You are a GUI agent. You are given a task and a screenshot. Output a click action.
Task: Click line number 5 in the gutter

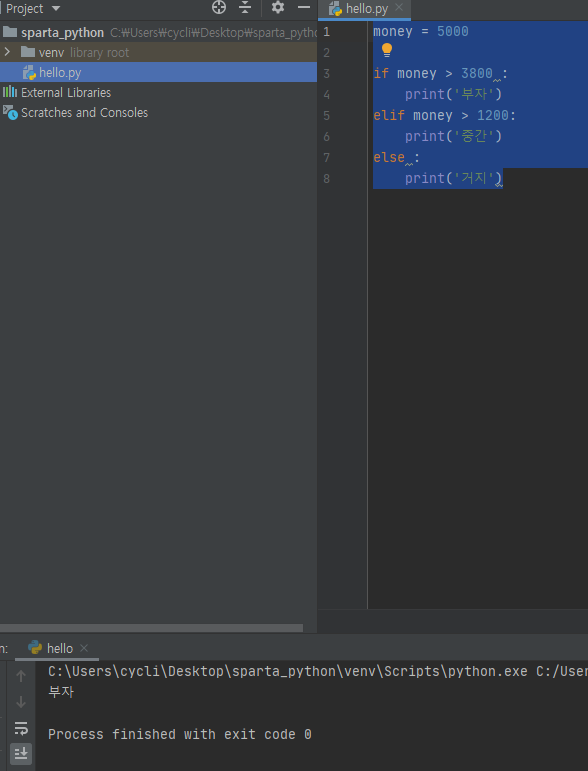[x=326, y=116]
